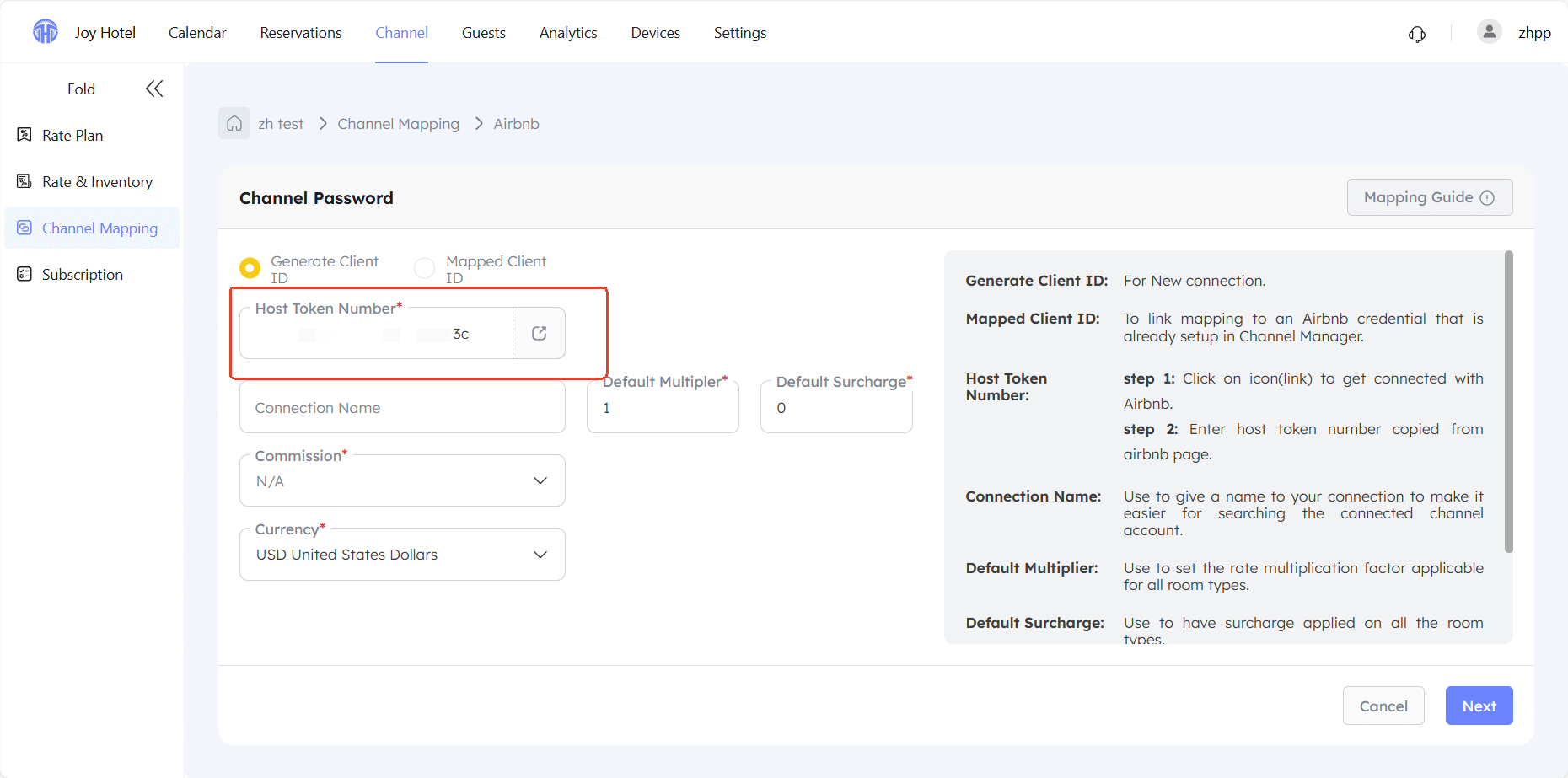The width and height of the screenshot is (1568, 778).
Task: Click the Rate Plan sidebar icon
Action: (24, 135)
